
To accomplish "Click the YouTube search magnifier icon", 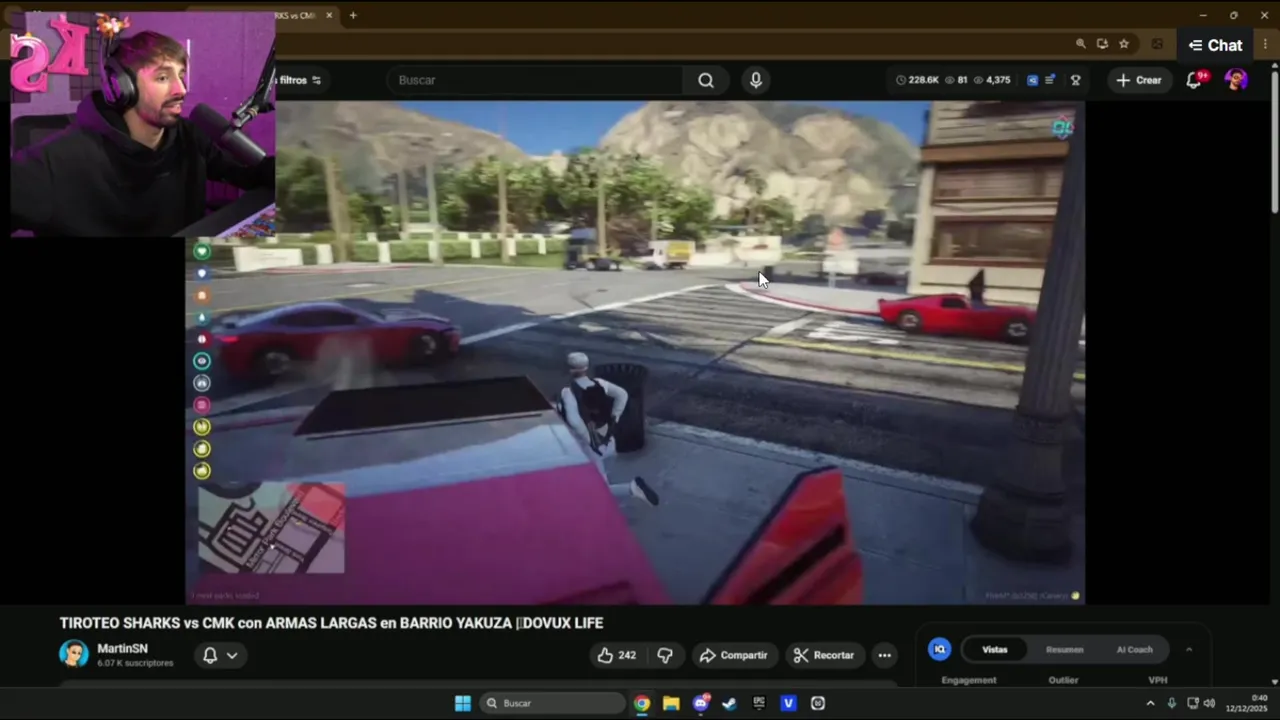I will click(706, 80).
